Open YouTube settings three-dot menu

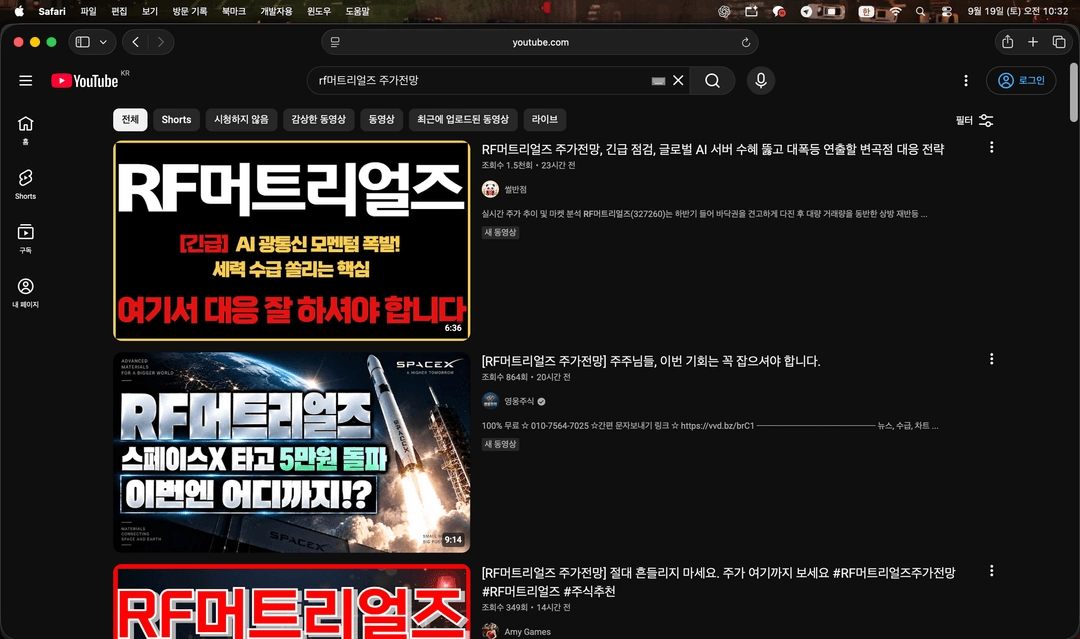coord(966,81)
